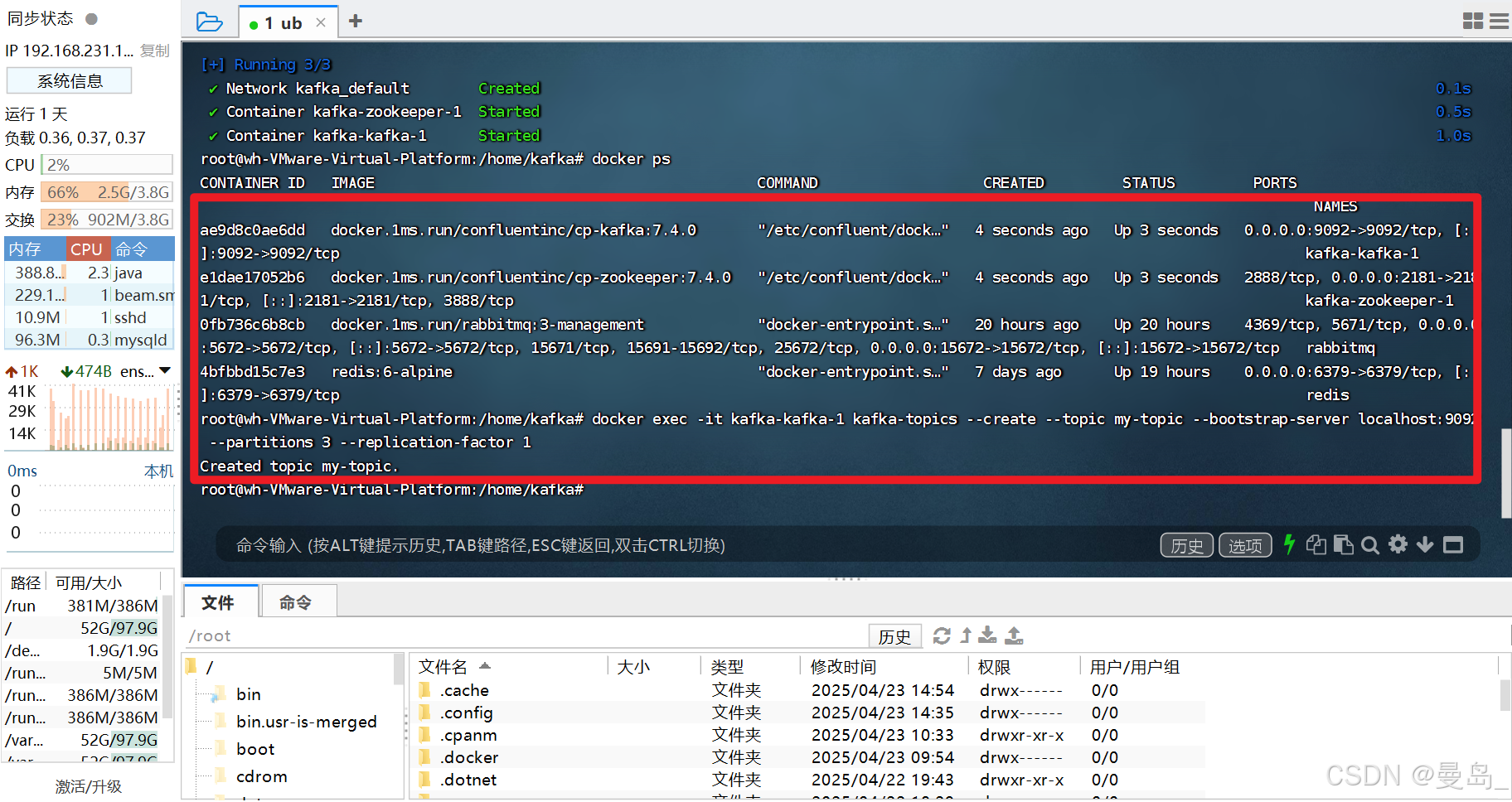Click the 交换 23% usage bar

click(107, 220)
